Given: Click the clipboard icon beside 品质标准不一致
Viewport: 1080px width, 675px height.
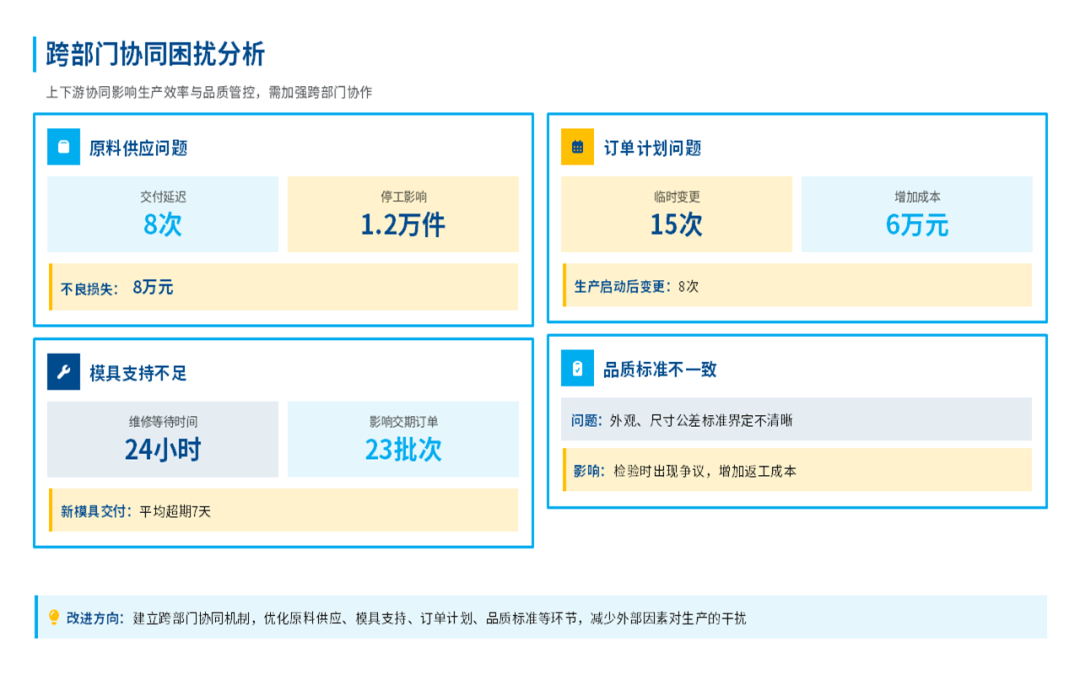Looking at the screenshot, I should pyautogui.click(x=577, y=369).
